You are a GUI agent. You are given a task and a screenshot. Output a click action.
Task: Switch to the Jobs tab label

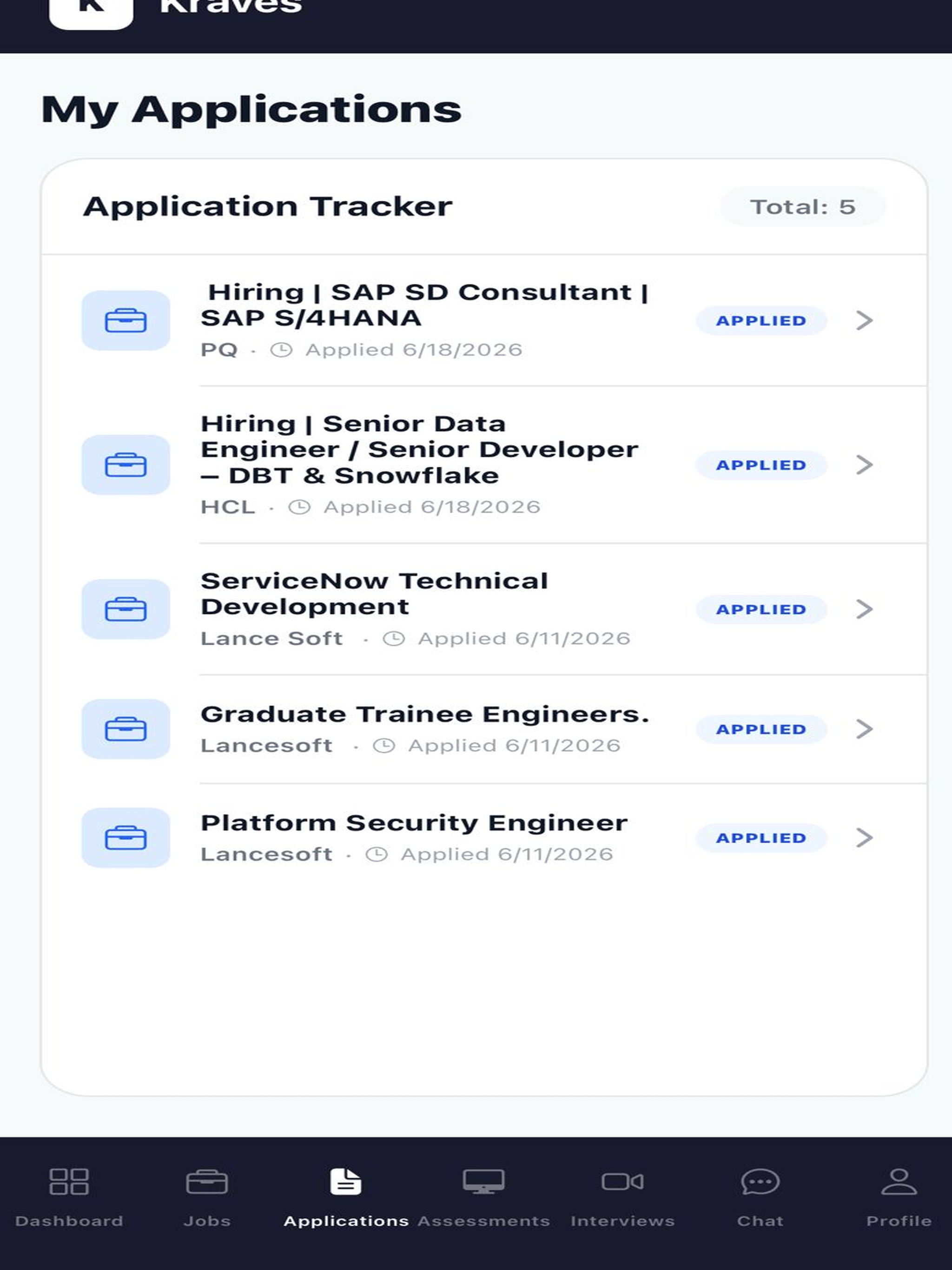click(x=207, y=1221)
